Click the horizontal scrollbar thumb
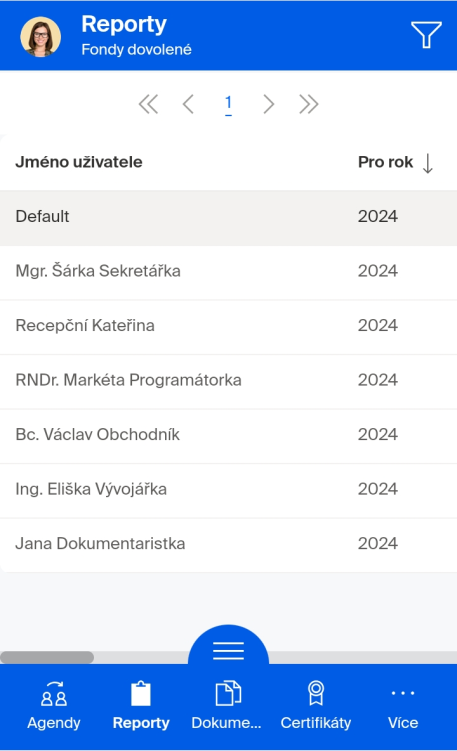The height and width of the screenshot is (751, 457). (47, 657)
